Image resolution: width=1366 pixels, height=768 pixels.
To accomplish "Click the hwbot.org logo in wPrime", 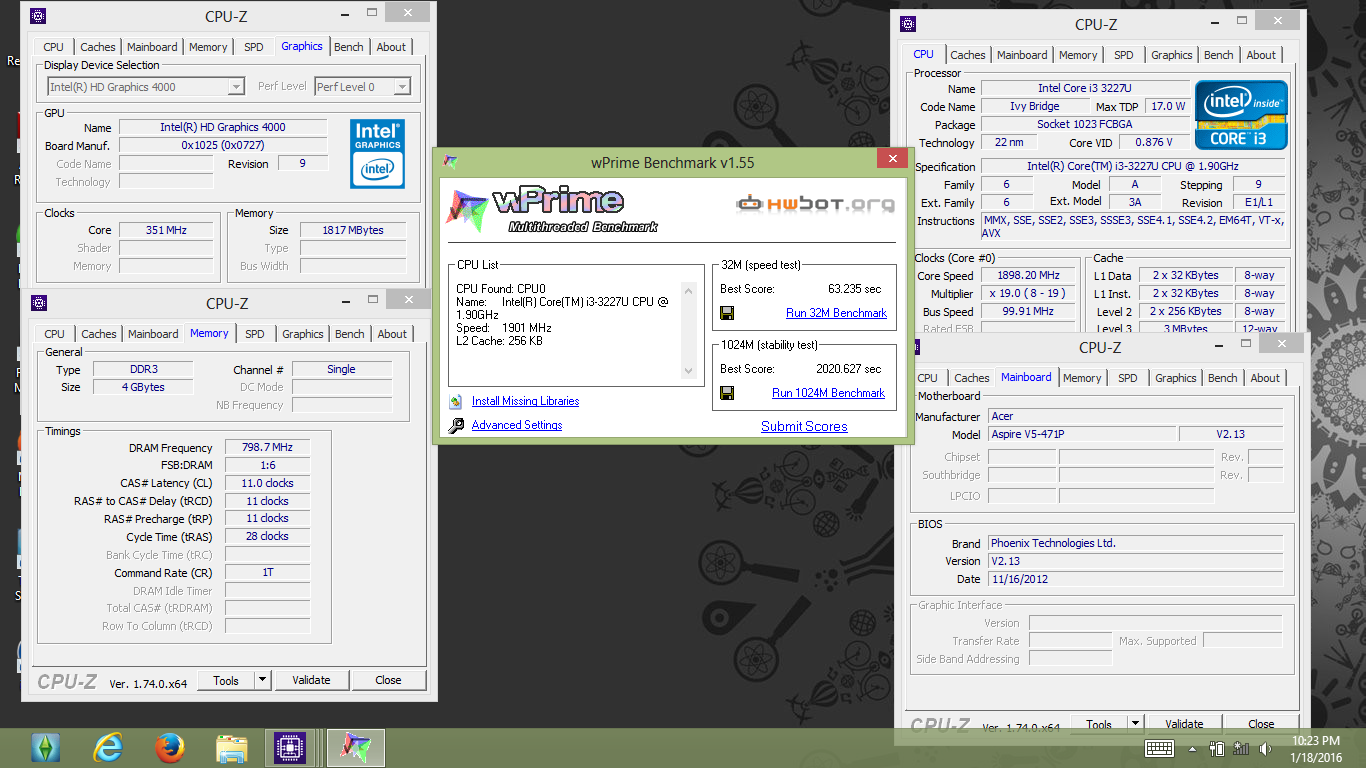I will pos(815,204).
